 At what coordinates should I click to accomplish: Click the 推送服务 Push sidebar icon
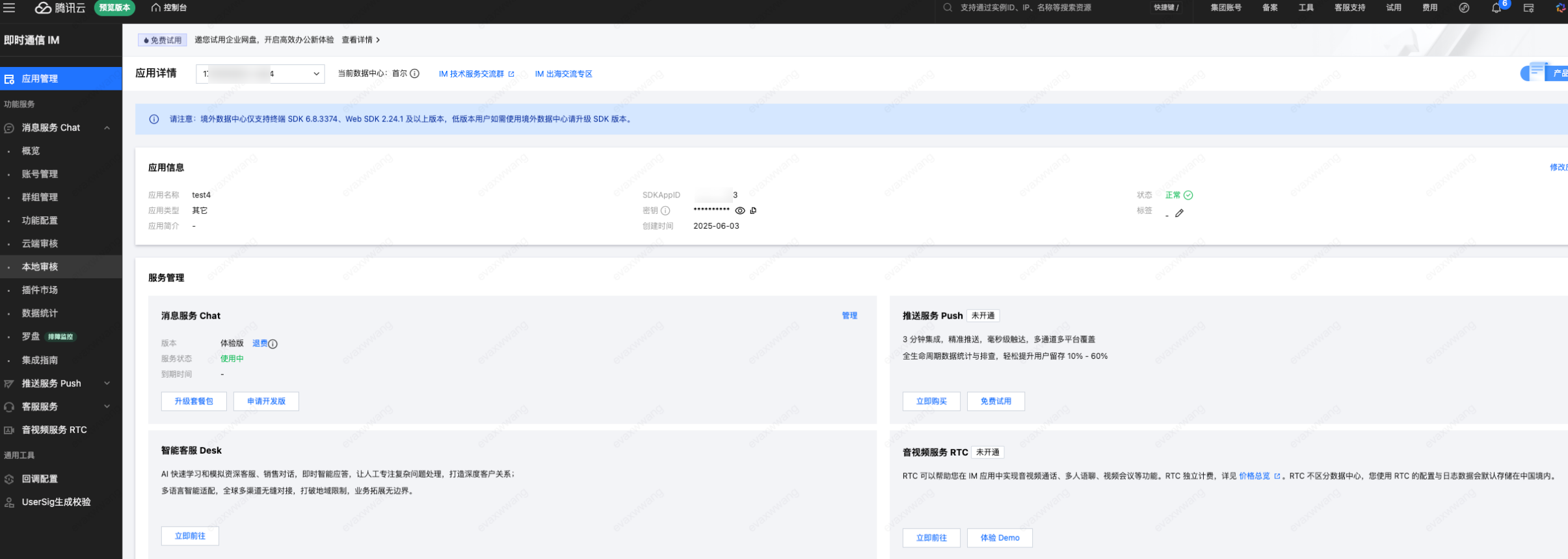point(9,384)
